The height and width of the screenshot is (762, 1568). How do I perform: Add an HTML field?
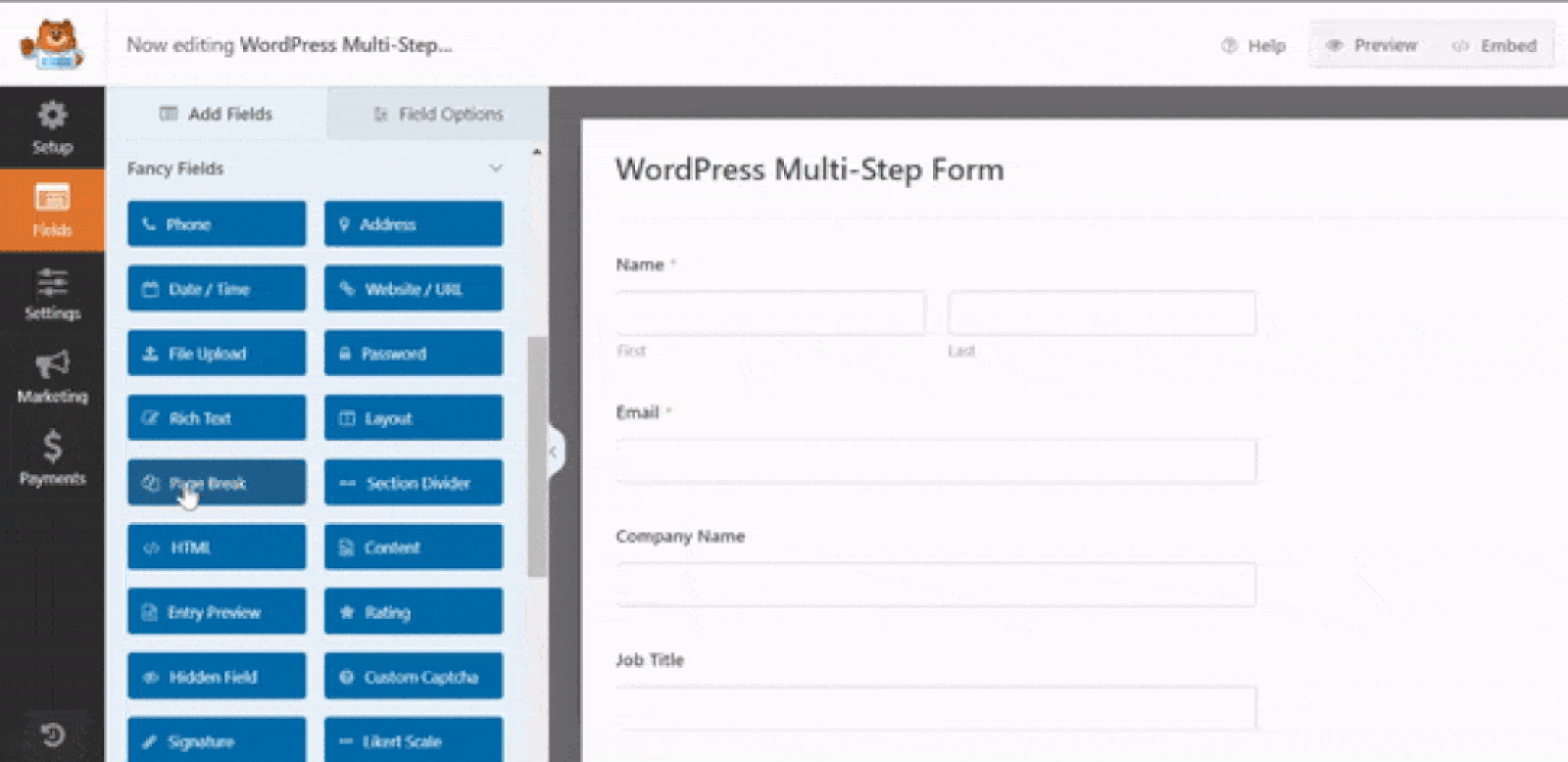[217, 548]
